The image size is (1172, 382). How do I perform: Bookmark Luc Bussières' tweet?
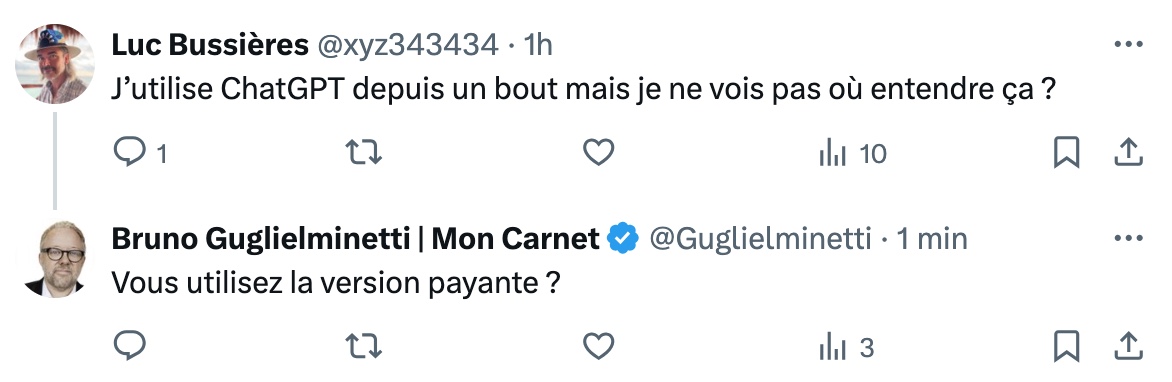click(x=1066, y=153)
